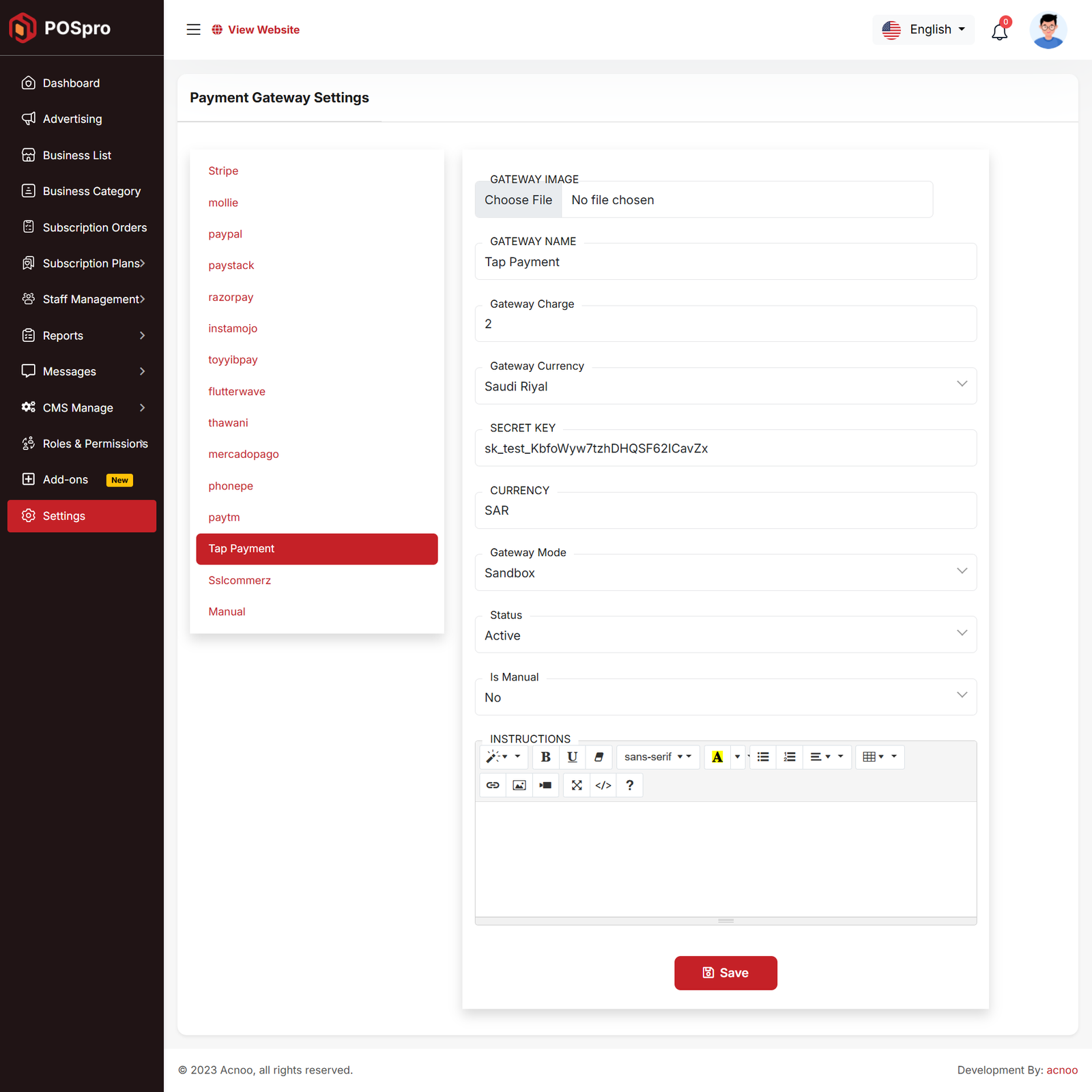Toggle bold formatting in Instructions editor
Screen dimensions: 1092x1092
coord(545,757)
